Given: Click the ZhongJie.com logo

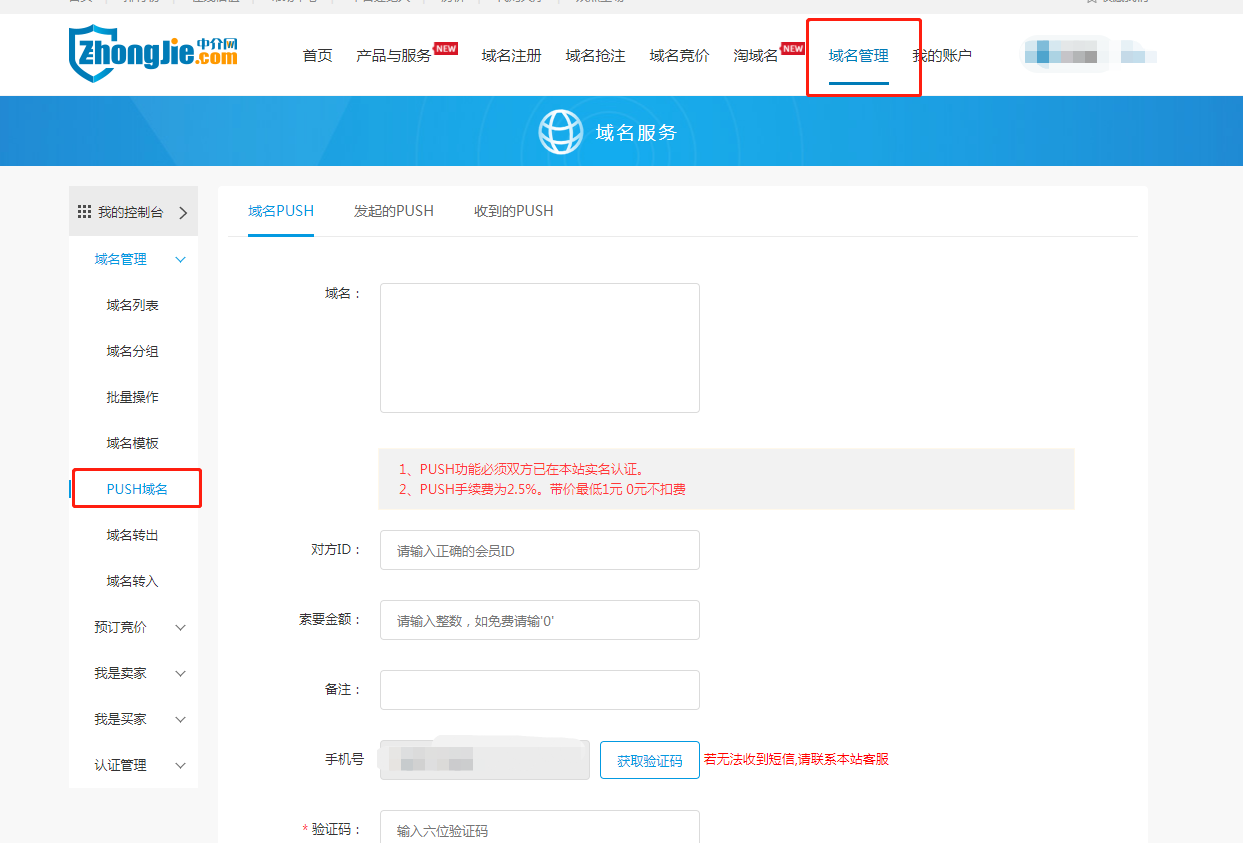Looking at the screenshot, I should (x=153, y=52).
